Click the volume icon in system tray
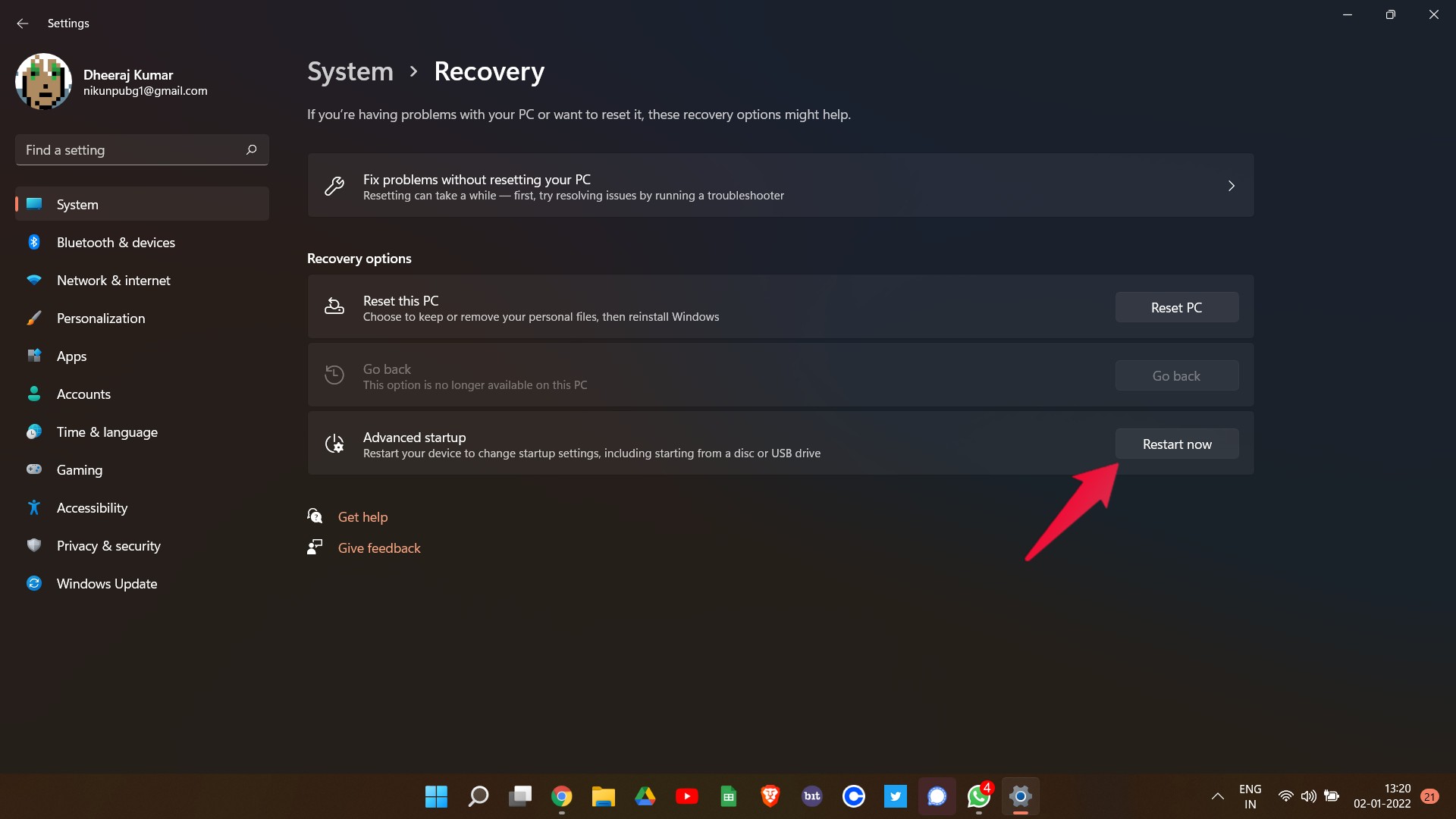 coord(1308,796)
